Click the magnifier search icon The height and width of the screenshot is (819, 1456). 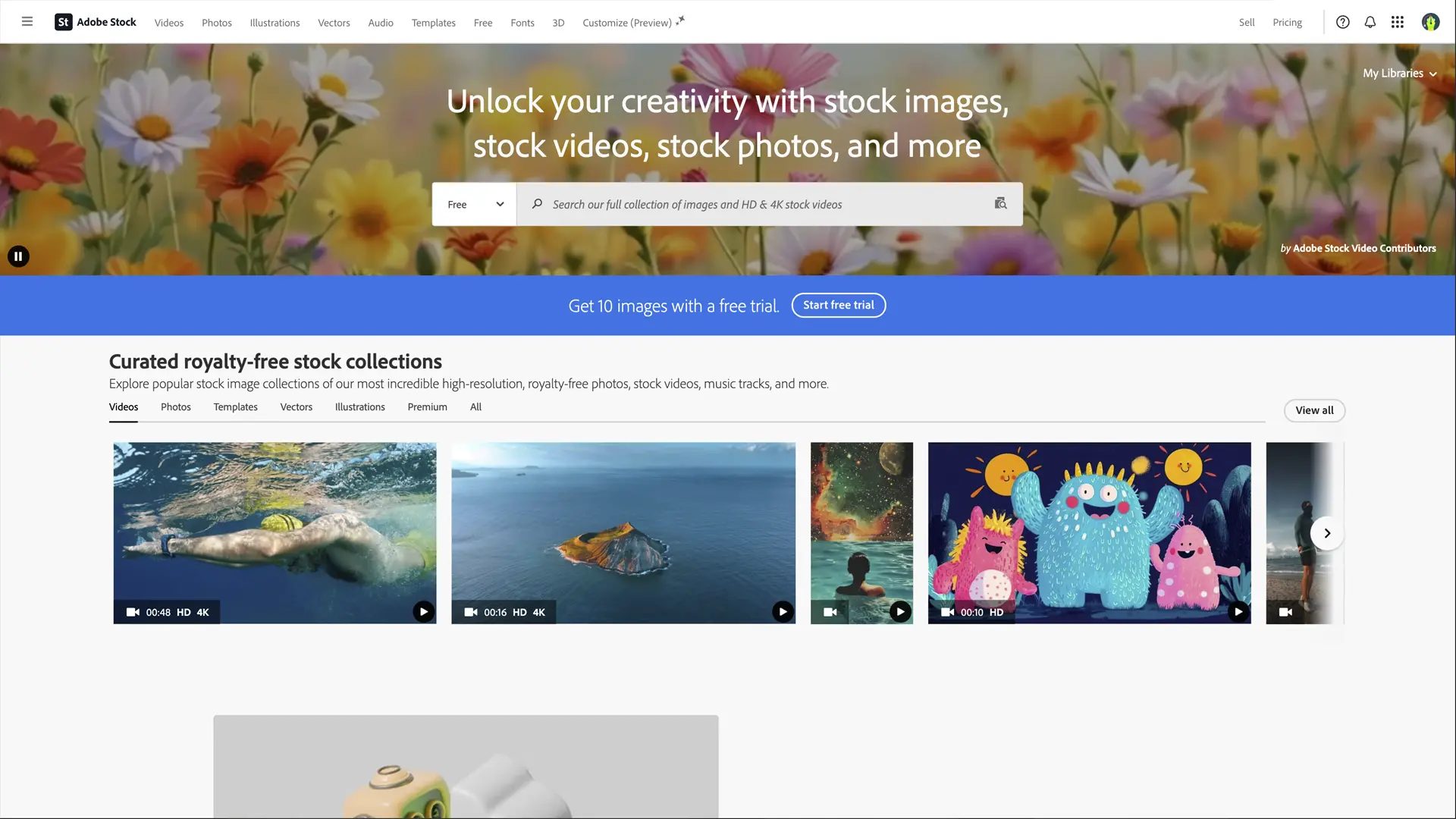(537, 204)
